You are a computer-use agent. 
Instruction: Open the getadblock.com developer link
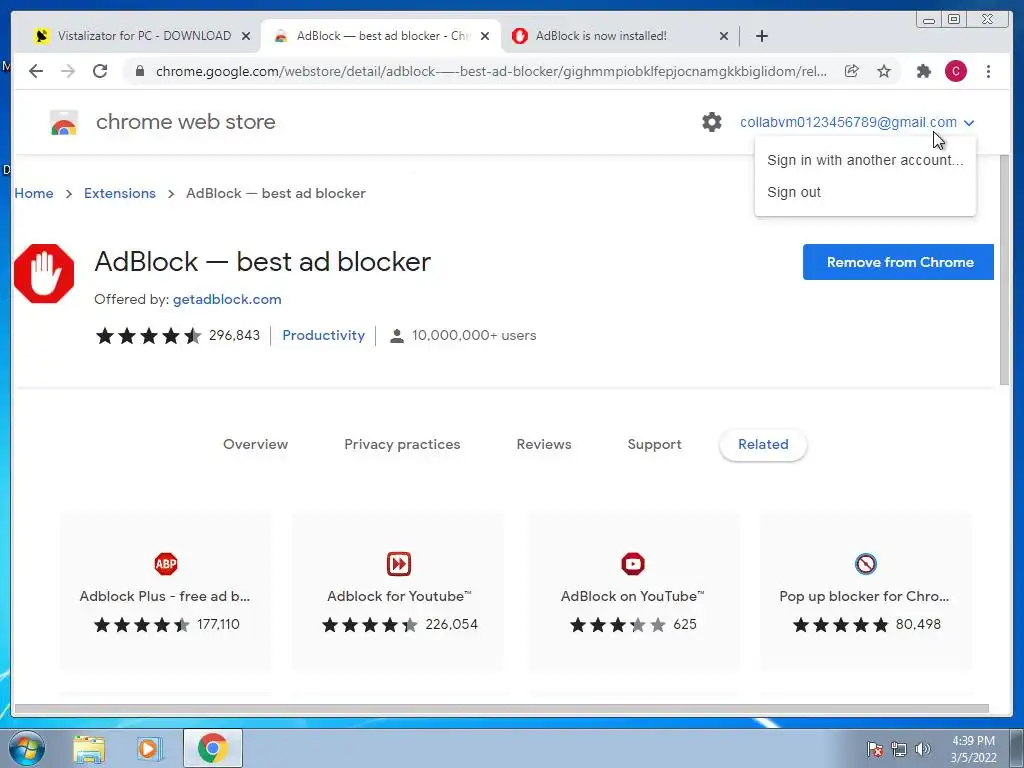coord(227,299)
